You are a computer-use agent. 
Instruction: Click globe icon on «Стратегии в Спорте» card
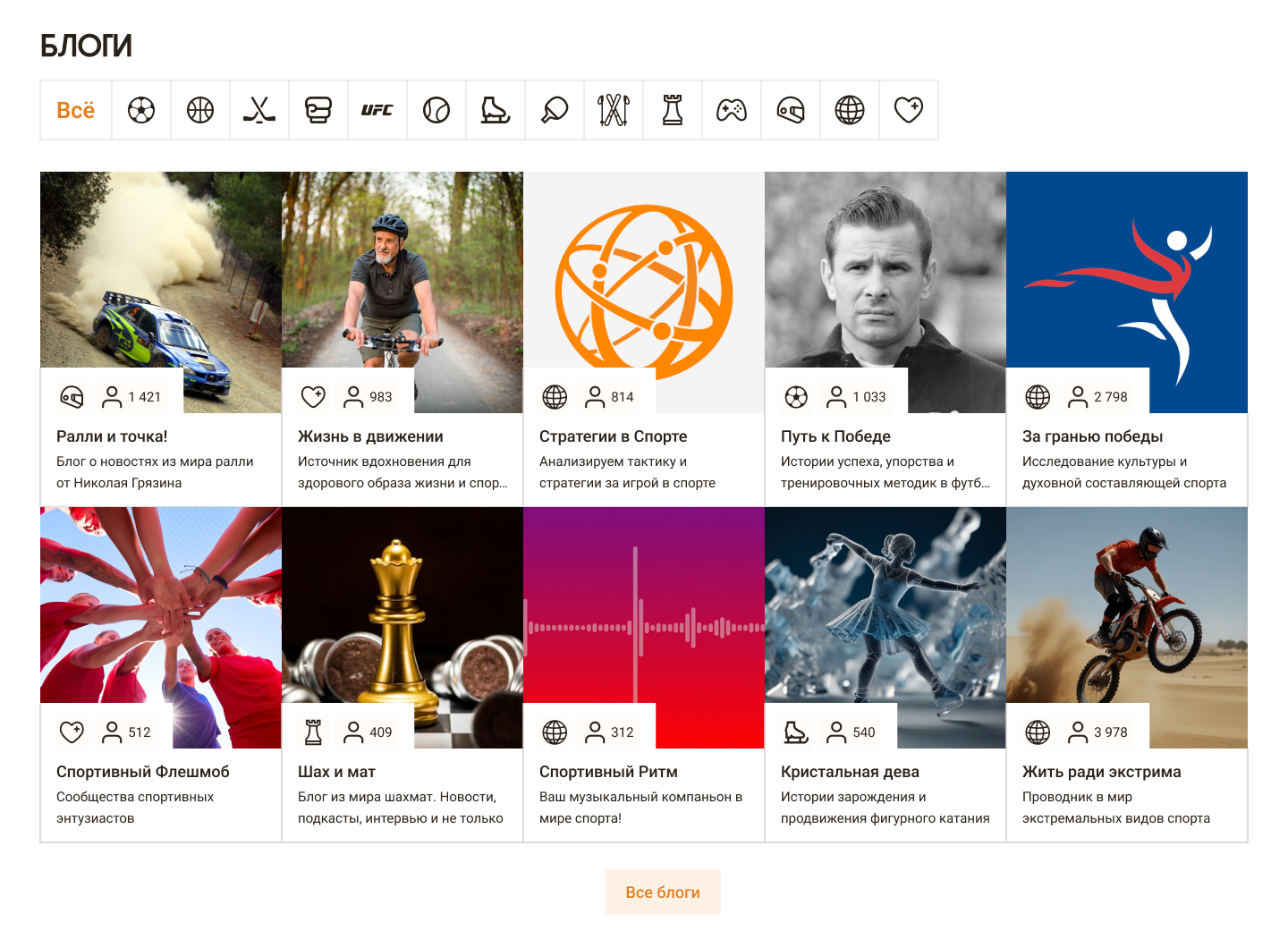[x=555, y=397]
